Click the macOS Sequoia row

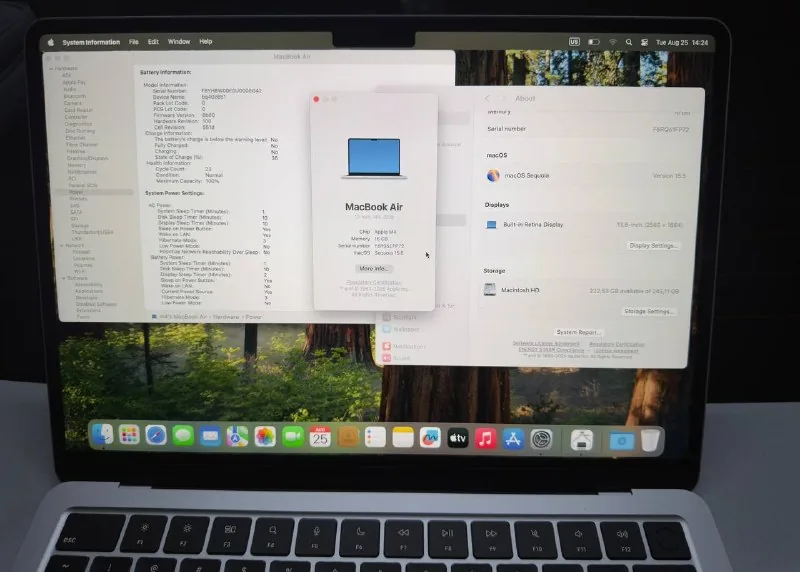[x=586, y=176]
